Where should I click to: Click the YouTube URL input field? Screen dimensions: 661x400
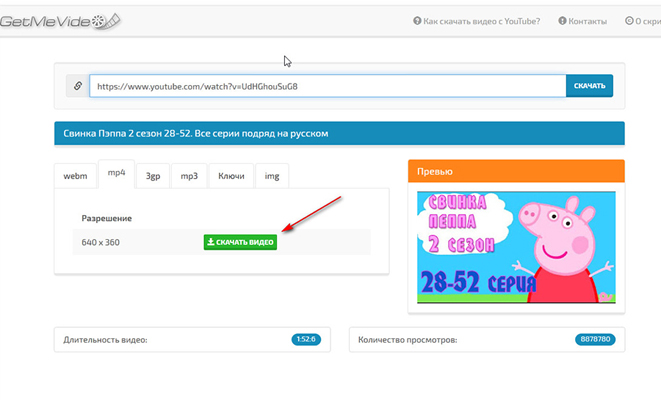pyautogui.click(x=327, y=86)
